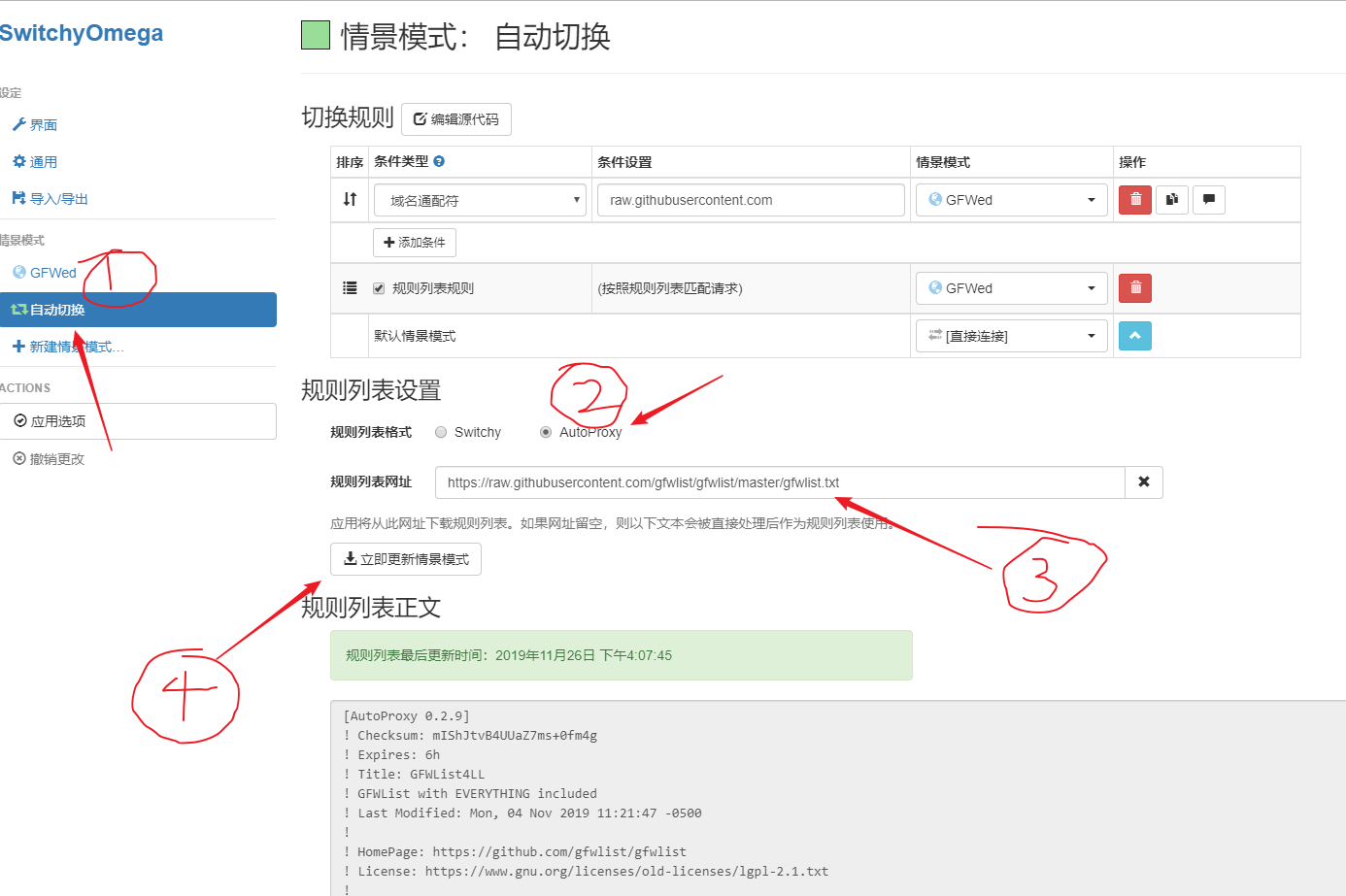Viewport: 1346px width, 896px height.
Task: Clear the rule list URL with X button
Action: click(x=1144, y=482)
